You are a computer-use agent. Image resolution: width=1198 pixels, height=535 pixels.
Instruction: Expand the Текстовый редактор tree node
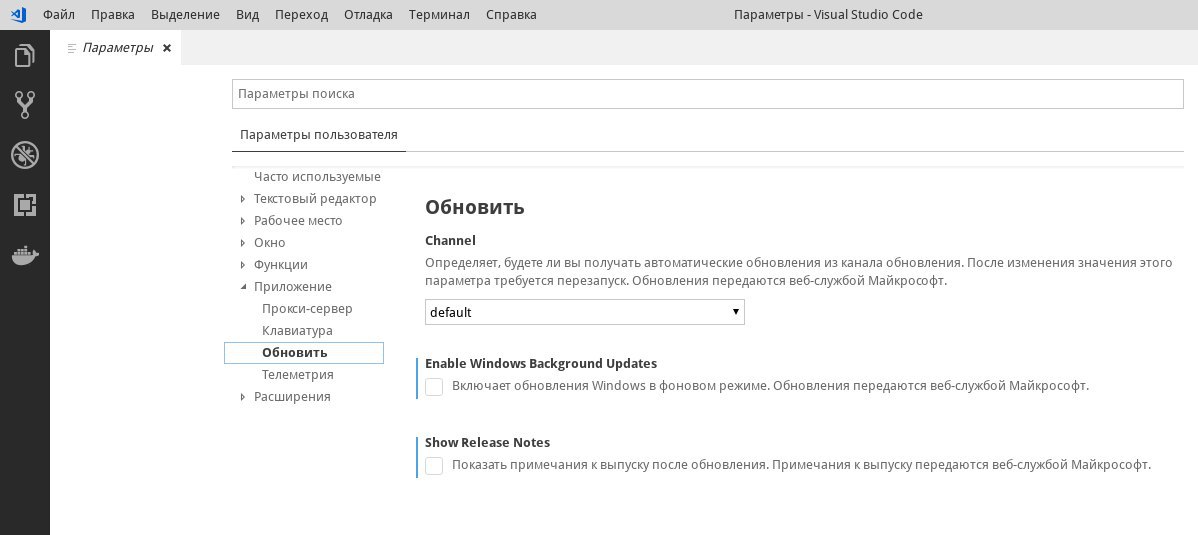243,199
